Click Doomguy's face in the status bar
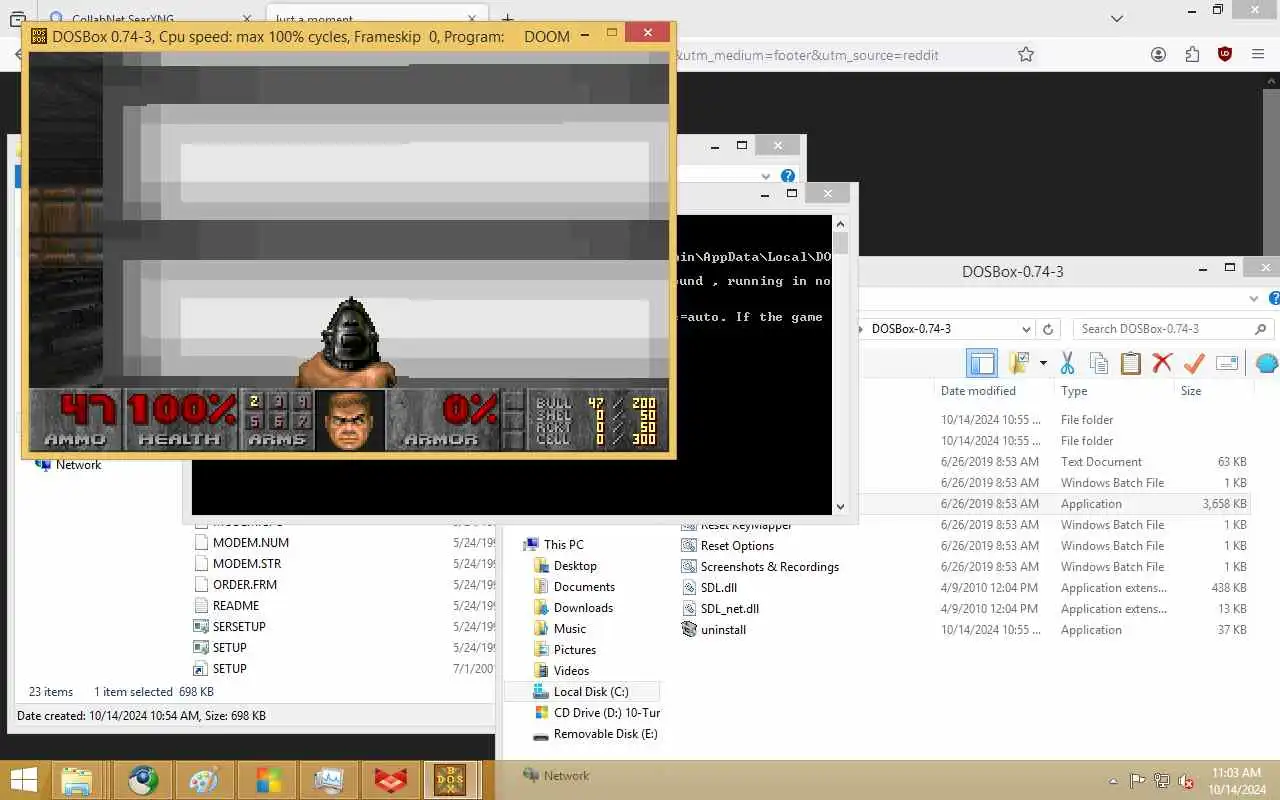 [x=350, y=420]
